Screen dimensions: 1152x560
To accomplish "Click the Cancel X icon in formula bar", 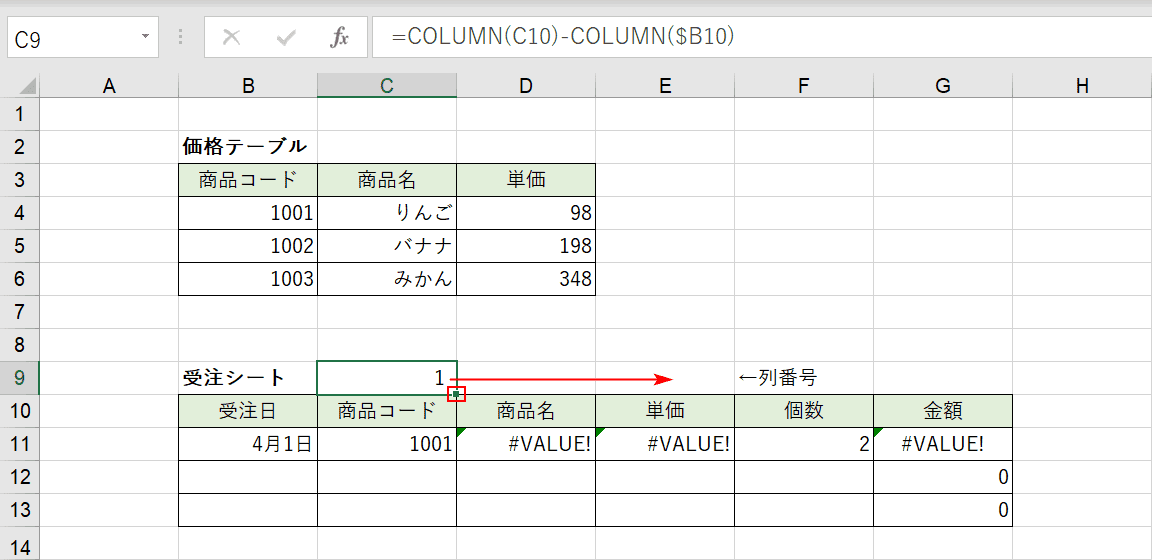I will pyautogui.click(x=231, y=38).
